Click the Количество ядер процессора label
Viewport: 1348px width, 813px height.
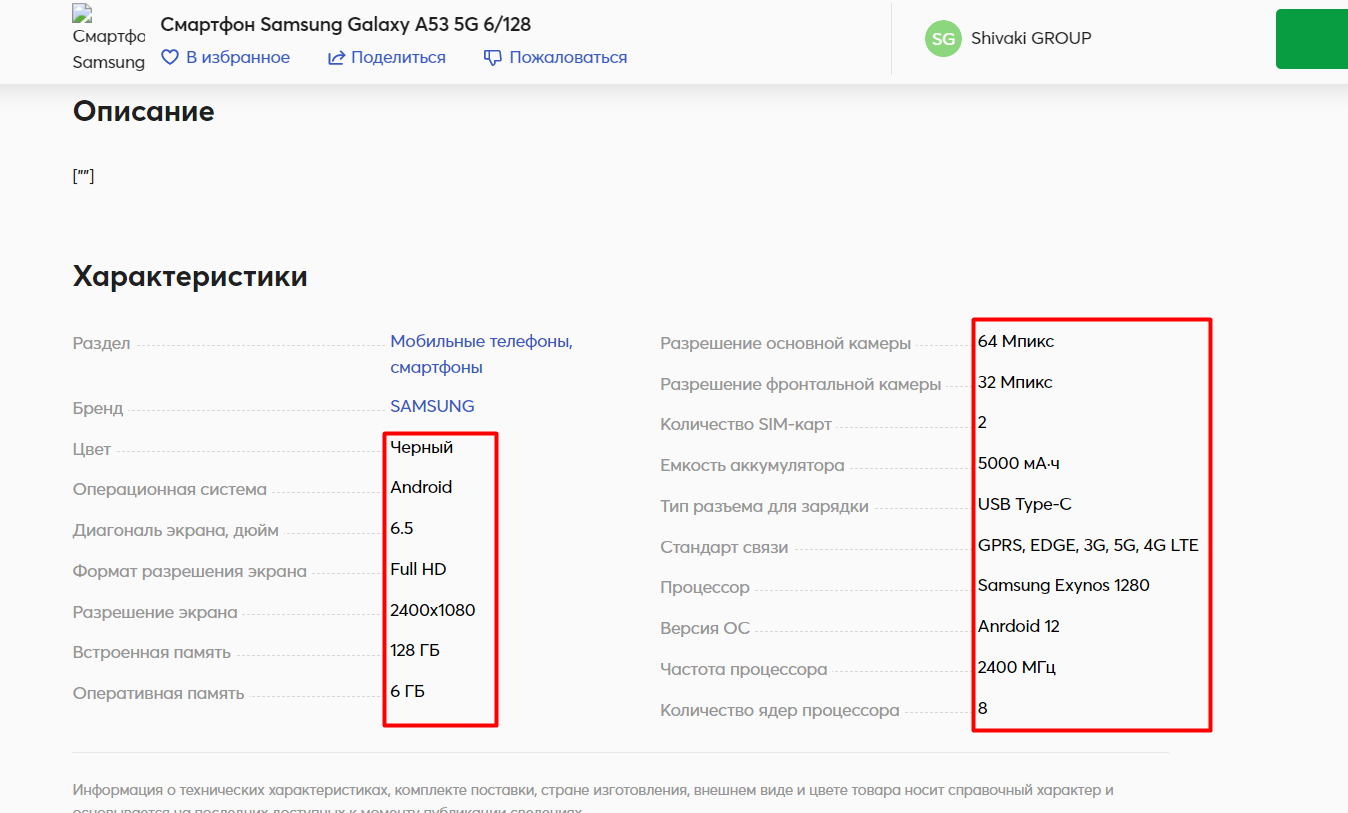(780, 710)
